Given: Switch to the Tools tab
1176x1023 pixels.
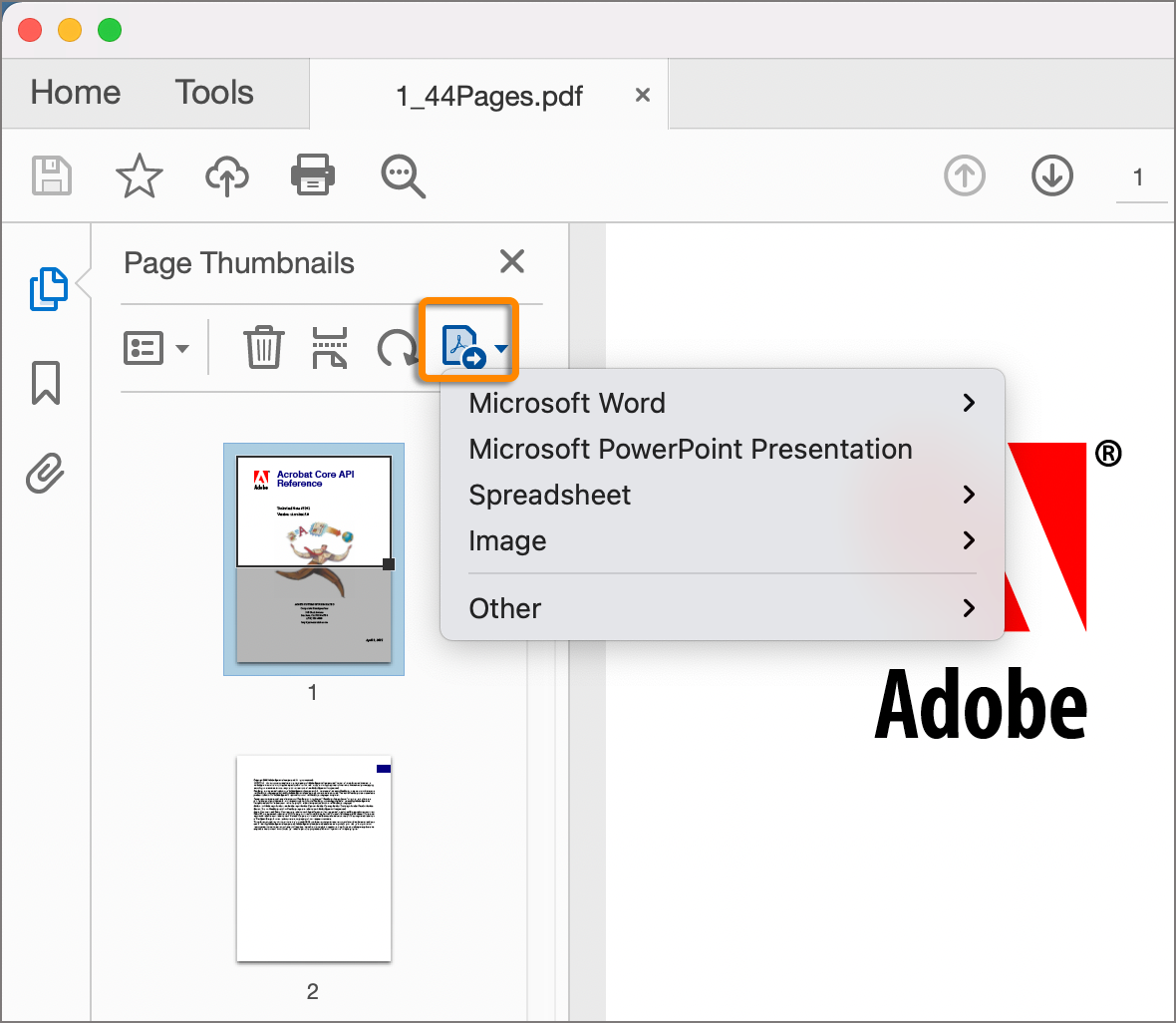Looking at the screenshot, I should click(213, 92).
